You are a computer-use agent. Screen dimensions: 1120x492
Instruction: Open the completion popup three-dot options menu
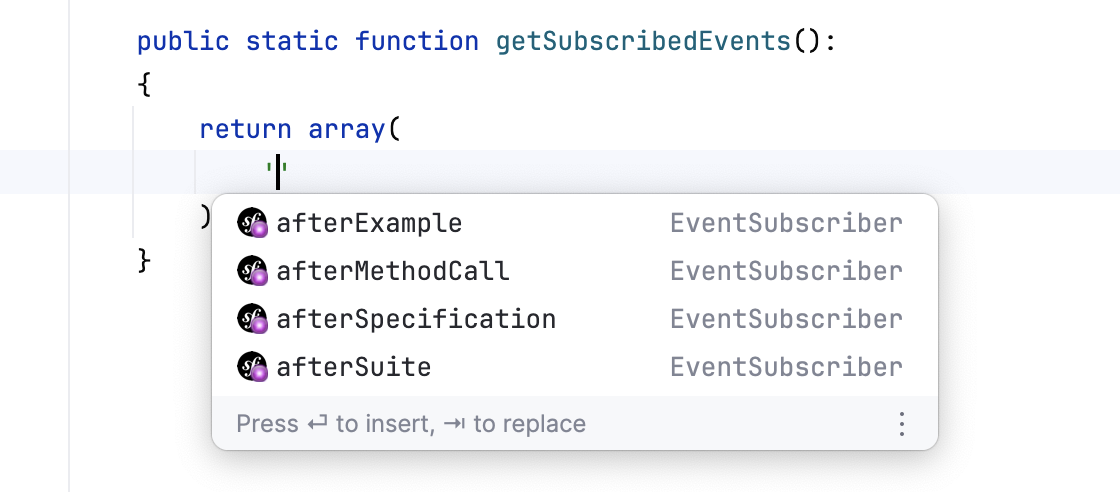[901, 424]
